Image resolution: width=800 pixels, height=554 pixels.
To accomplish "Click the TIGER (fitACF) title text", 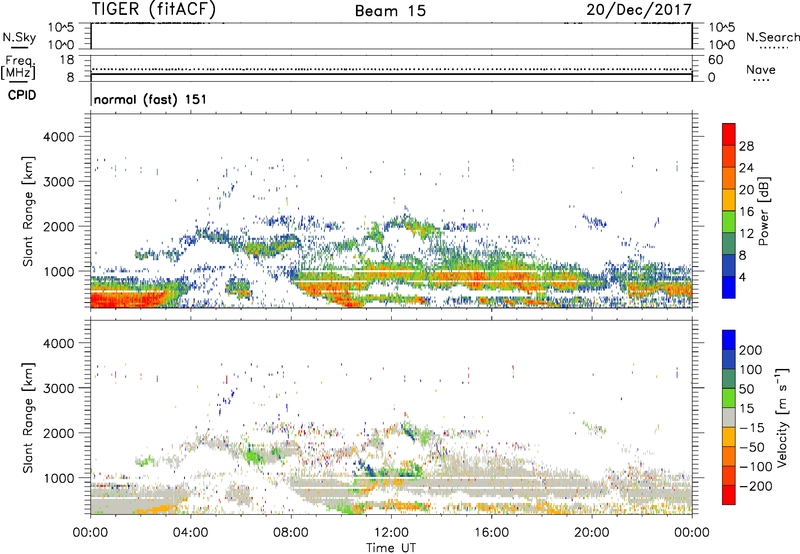I will [x=154, y=10].
